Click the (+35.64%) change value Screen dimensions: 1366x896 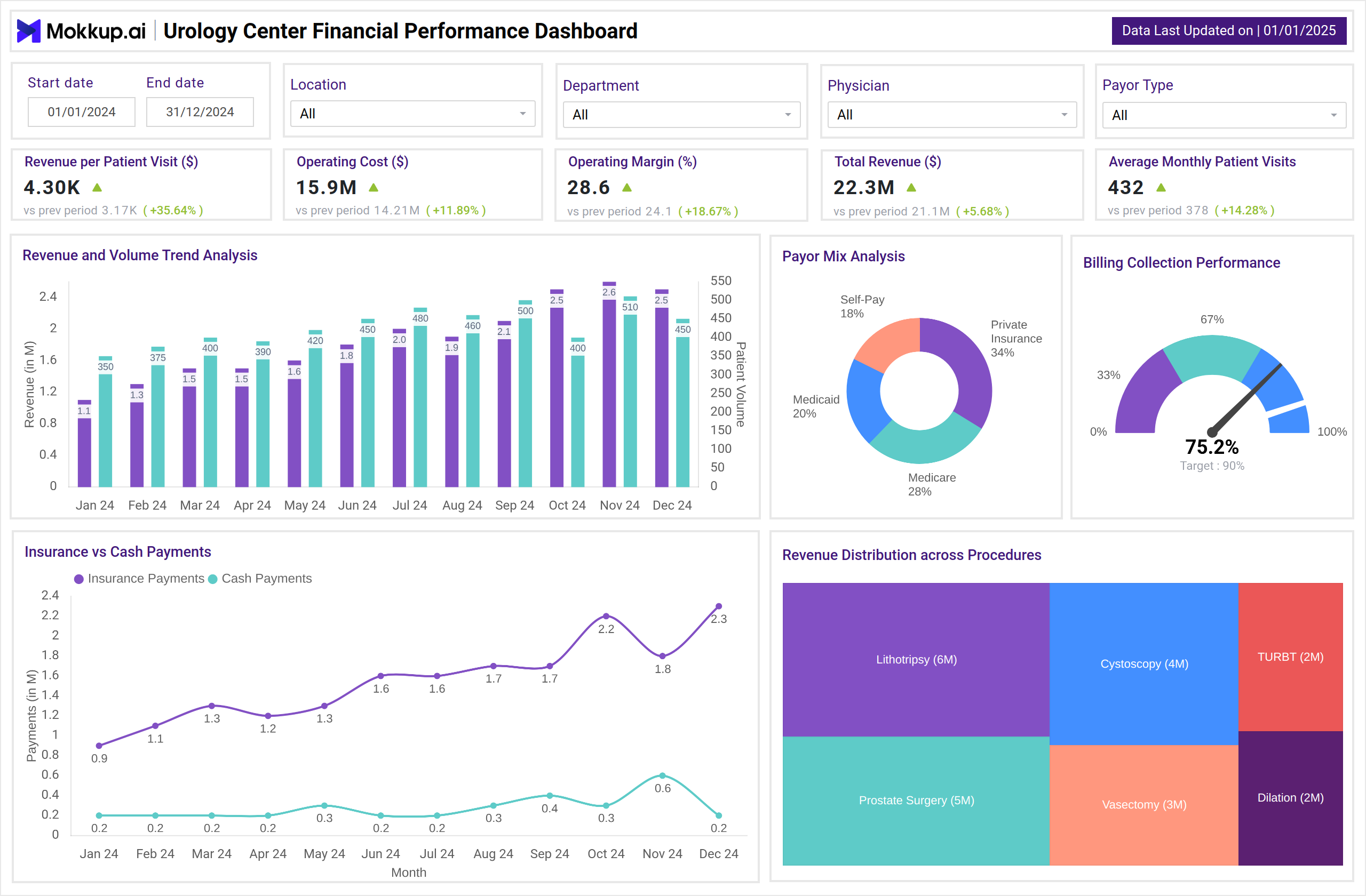[173, 211]
